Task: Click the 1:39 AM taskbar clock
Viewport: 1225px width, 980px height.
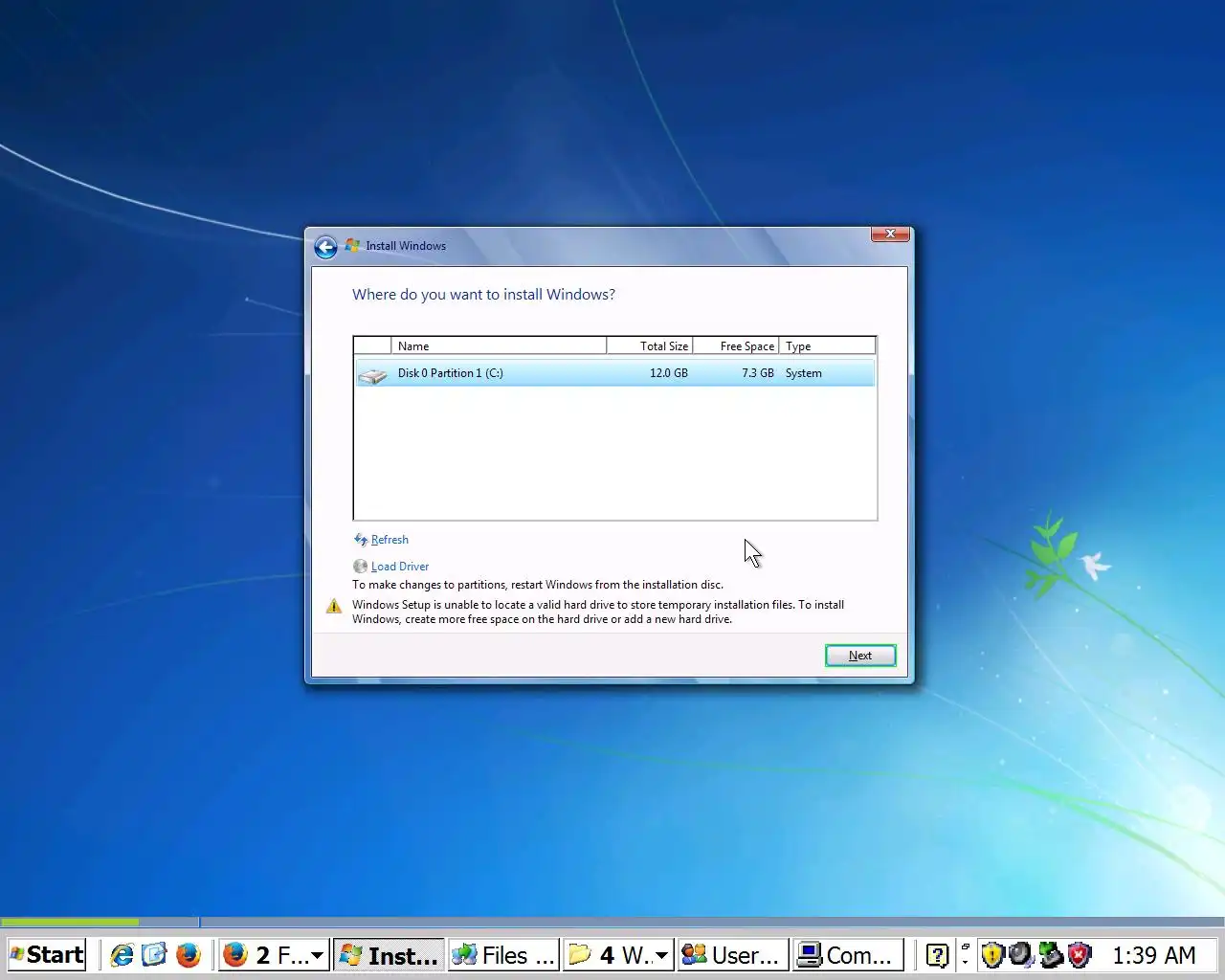Action: click(x=1153, y=955)
